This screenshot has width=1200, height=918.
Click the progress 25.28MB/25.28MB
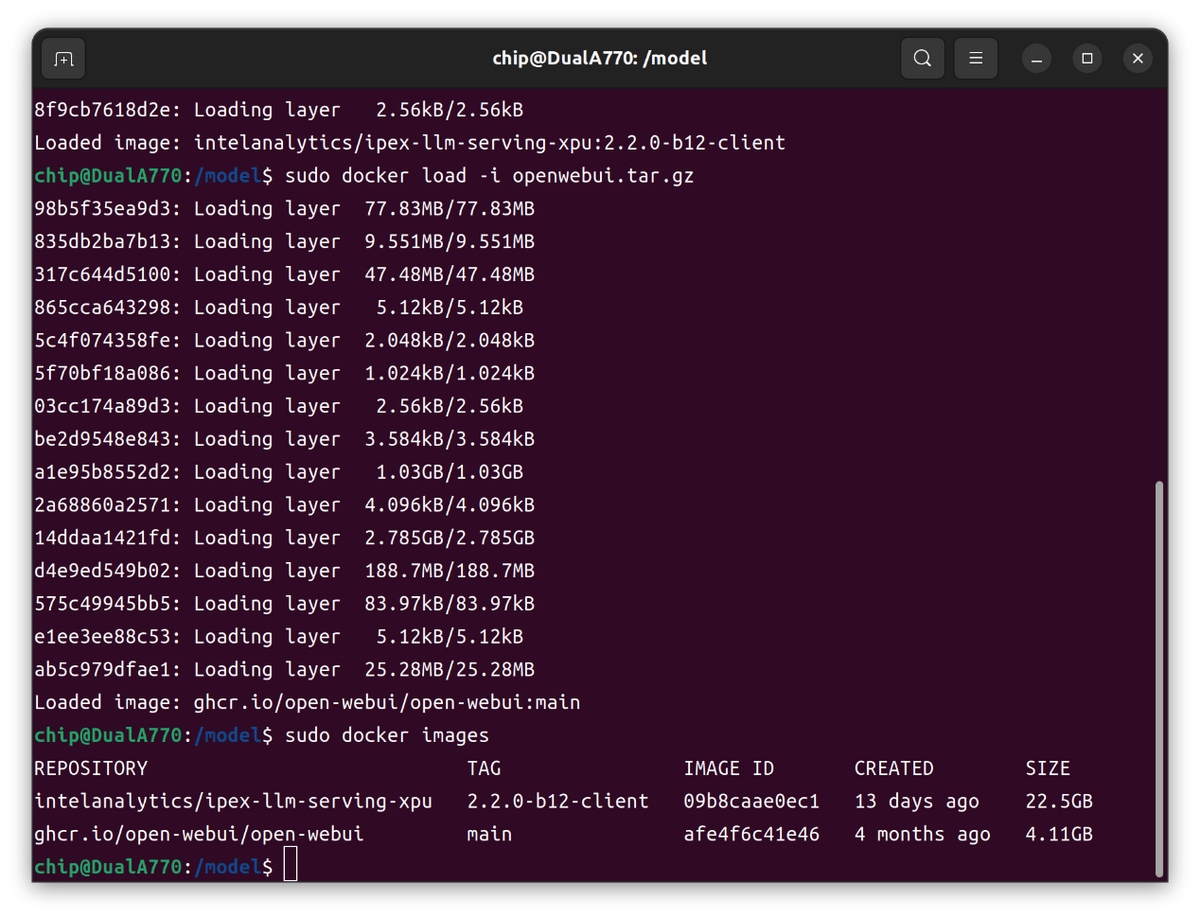coord(450,670)
